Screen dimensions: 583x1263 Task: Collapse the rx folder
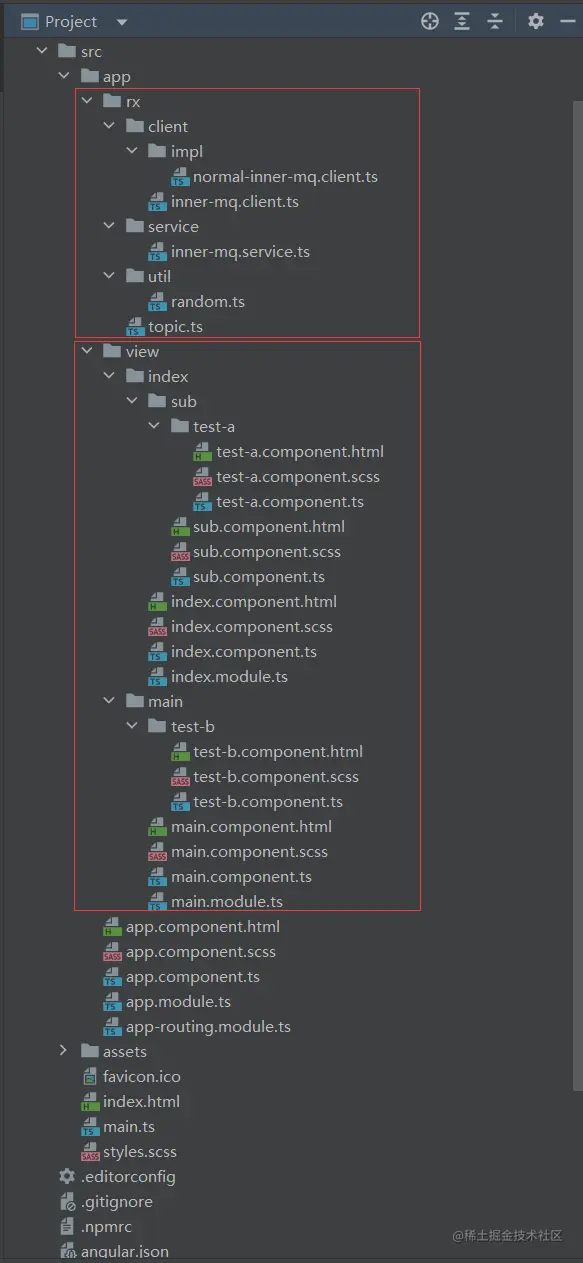pos(86,101)
